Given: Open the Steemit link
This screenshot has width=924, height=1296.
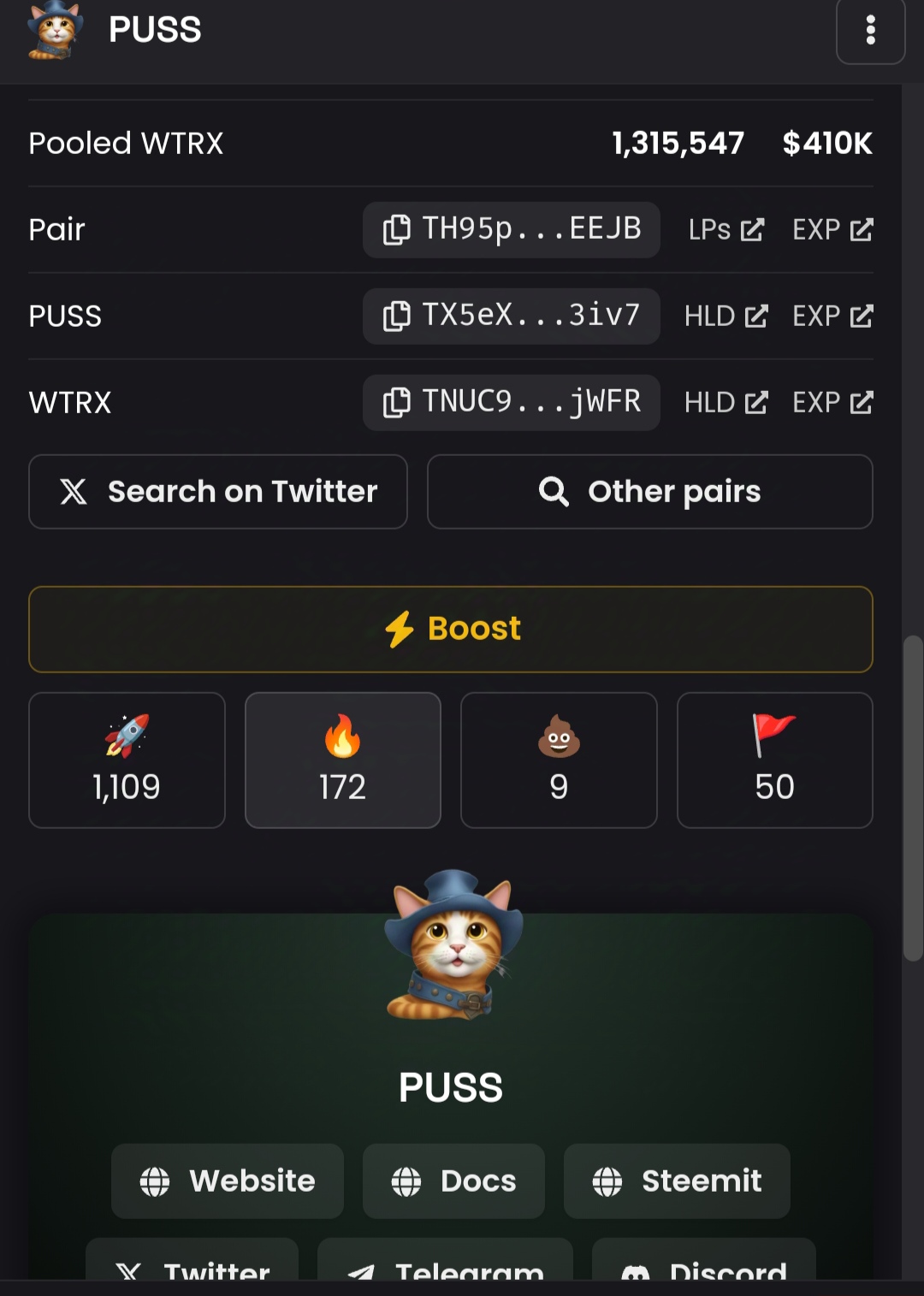Looking at the screenshot, I should pos(677,1181).
